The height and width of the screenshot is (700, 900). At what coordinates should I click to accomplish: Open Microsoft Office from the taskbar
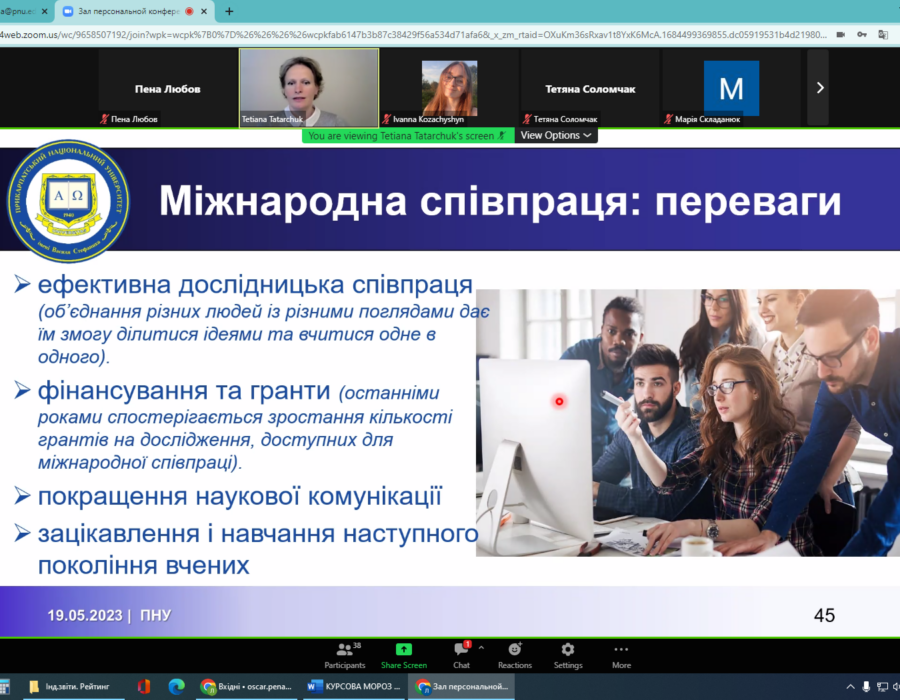(x=144, y=686)
